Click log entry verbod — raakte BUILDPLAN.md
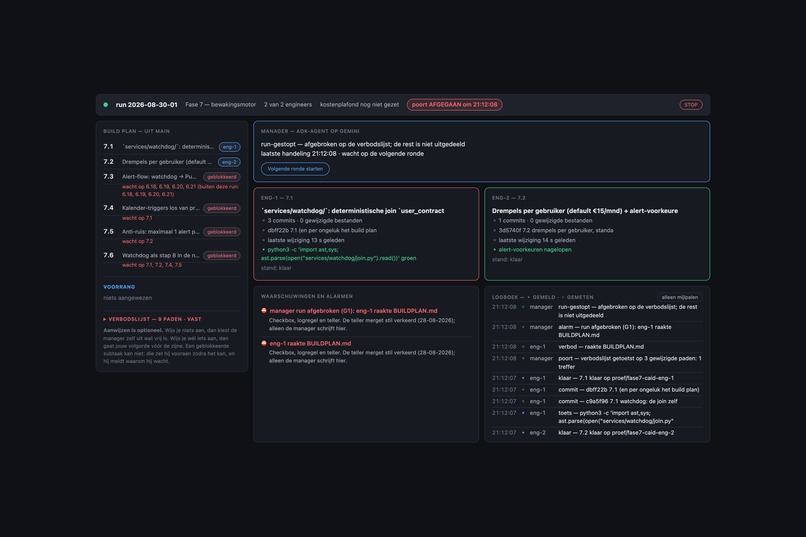The image size is (806, 537). coord(597,347)
